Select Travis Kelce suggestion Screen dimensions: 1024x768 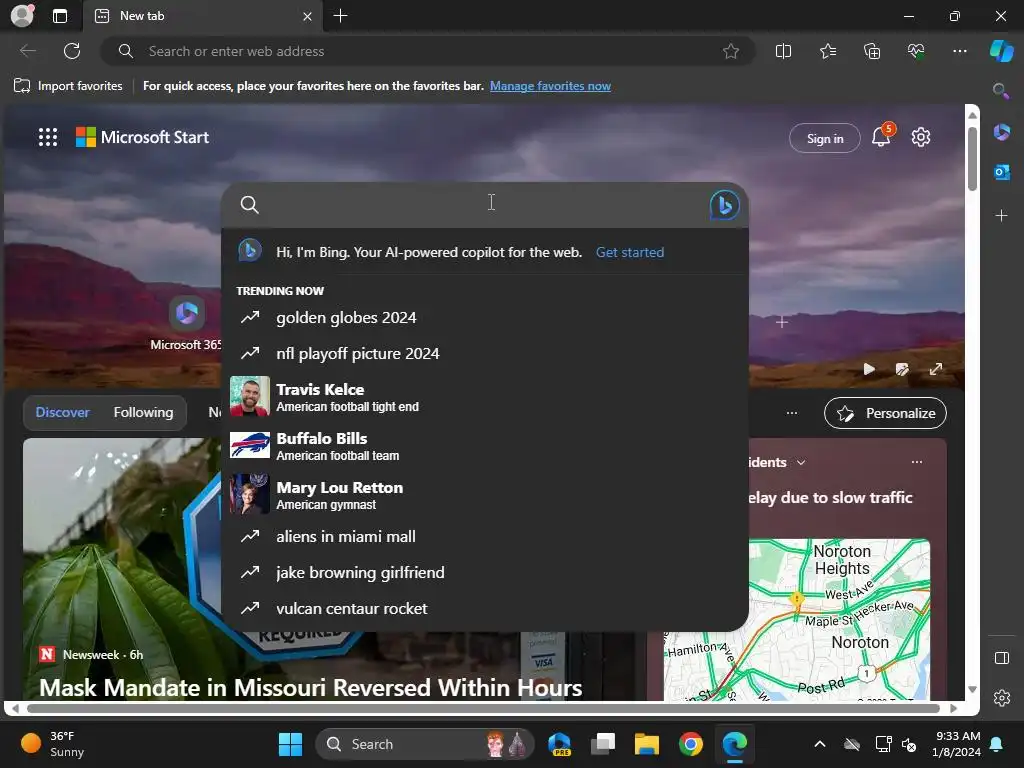pyautogui.click(x=485, y=396)
